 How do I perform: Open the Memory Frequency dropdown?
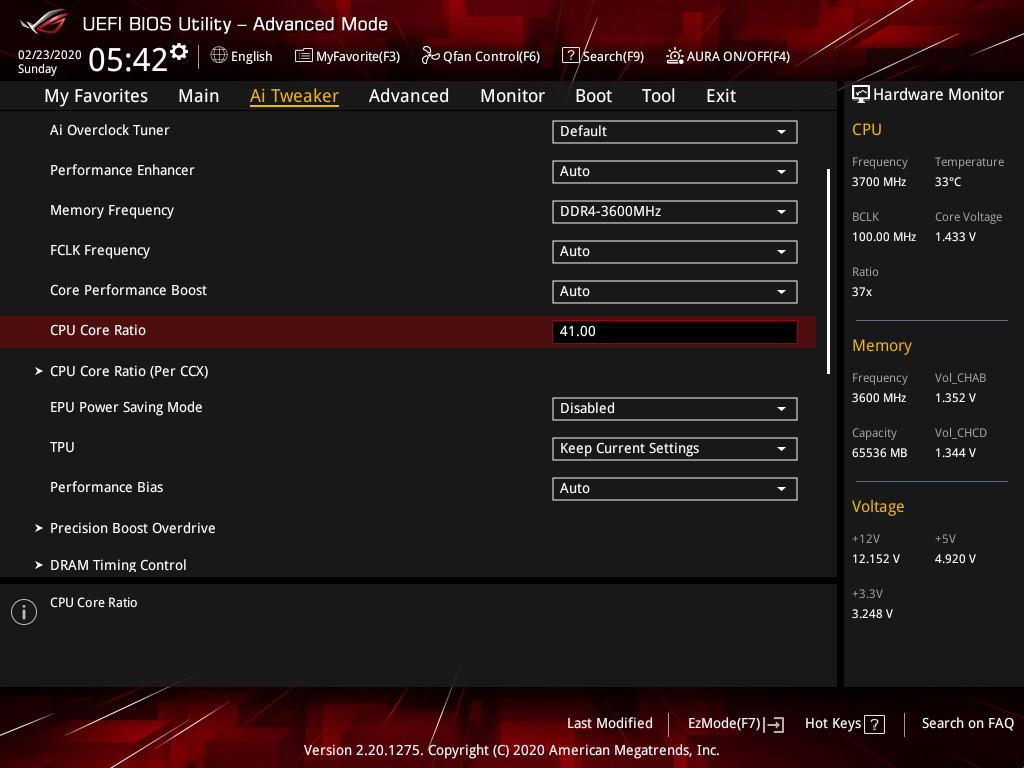[x=675, y=212]
